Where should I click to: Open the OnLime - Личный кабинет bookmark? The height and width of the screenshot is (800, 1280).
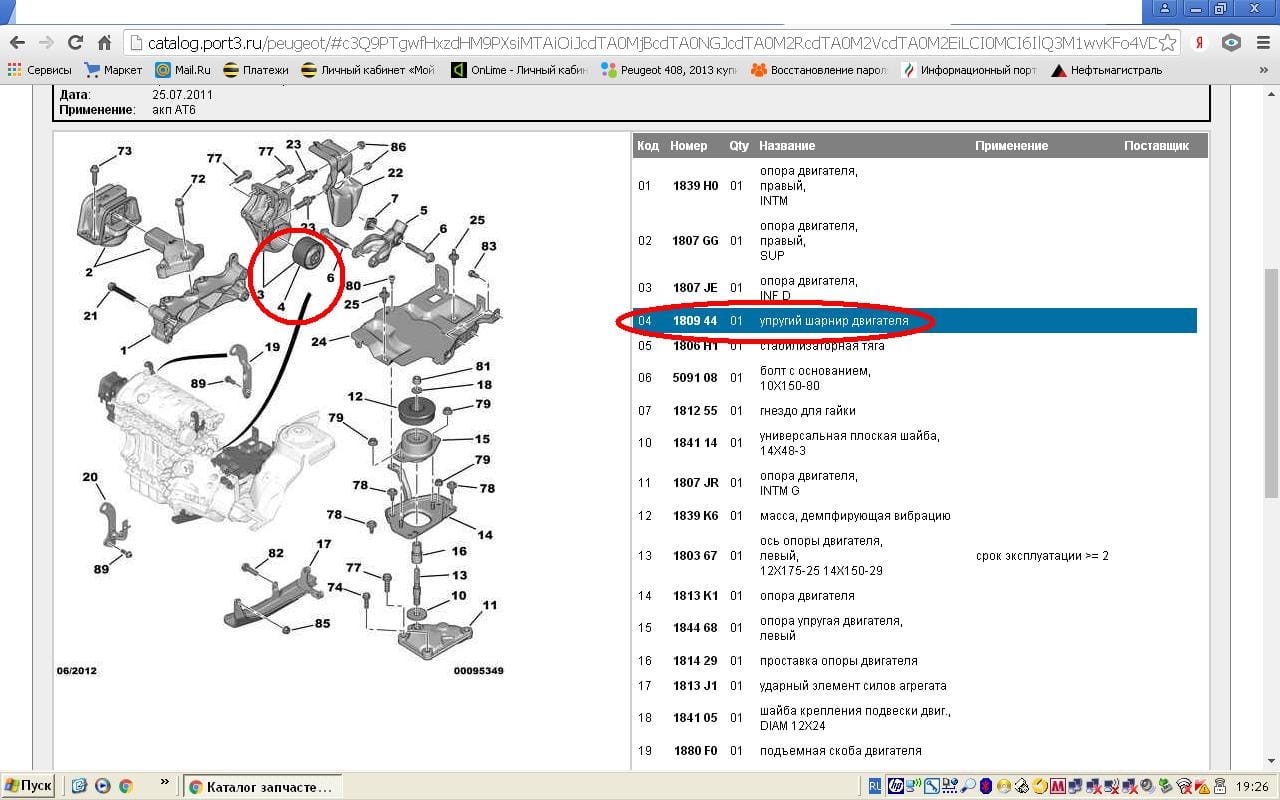coord(520,70)
